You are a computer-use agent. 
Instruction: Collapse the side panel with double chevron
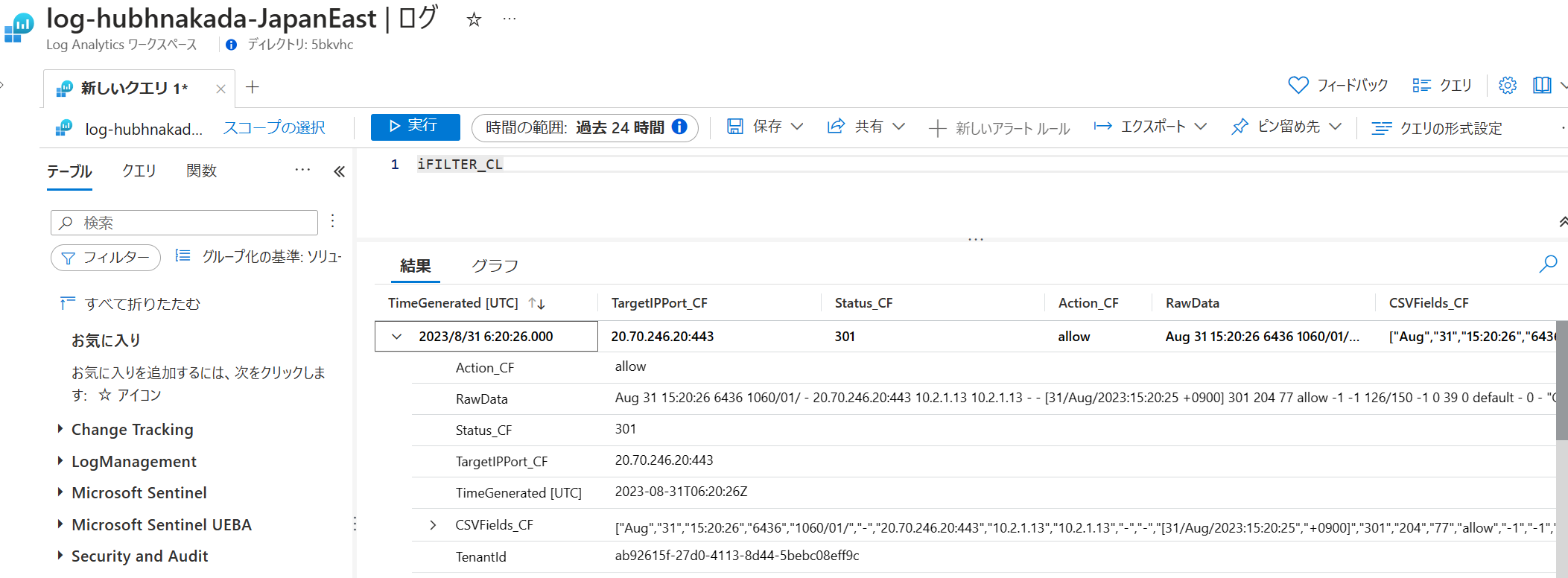tap(339, 172)
